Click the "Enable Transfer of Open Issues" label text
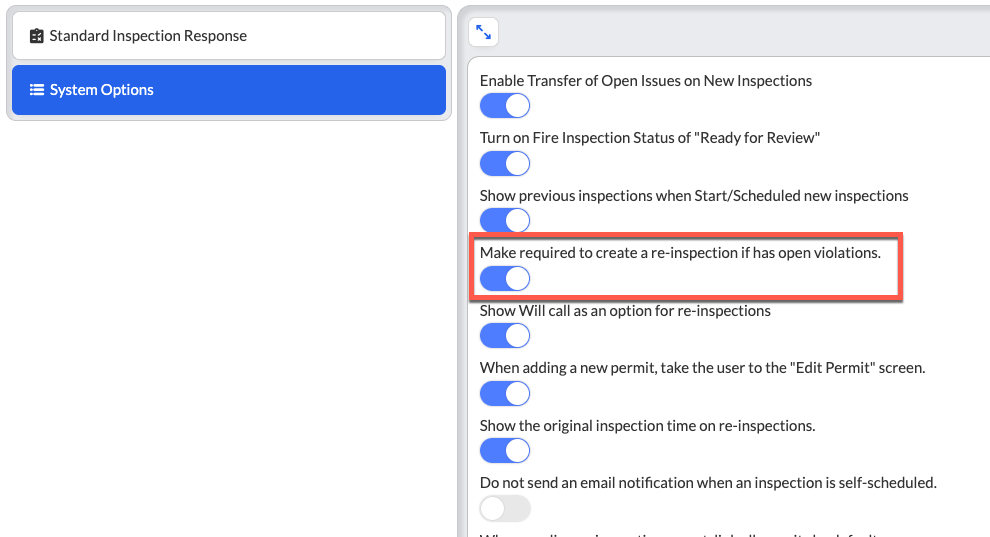The image size is (990, 537). tap(646, 81)
